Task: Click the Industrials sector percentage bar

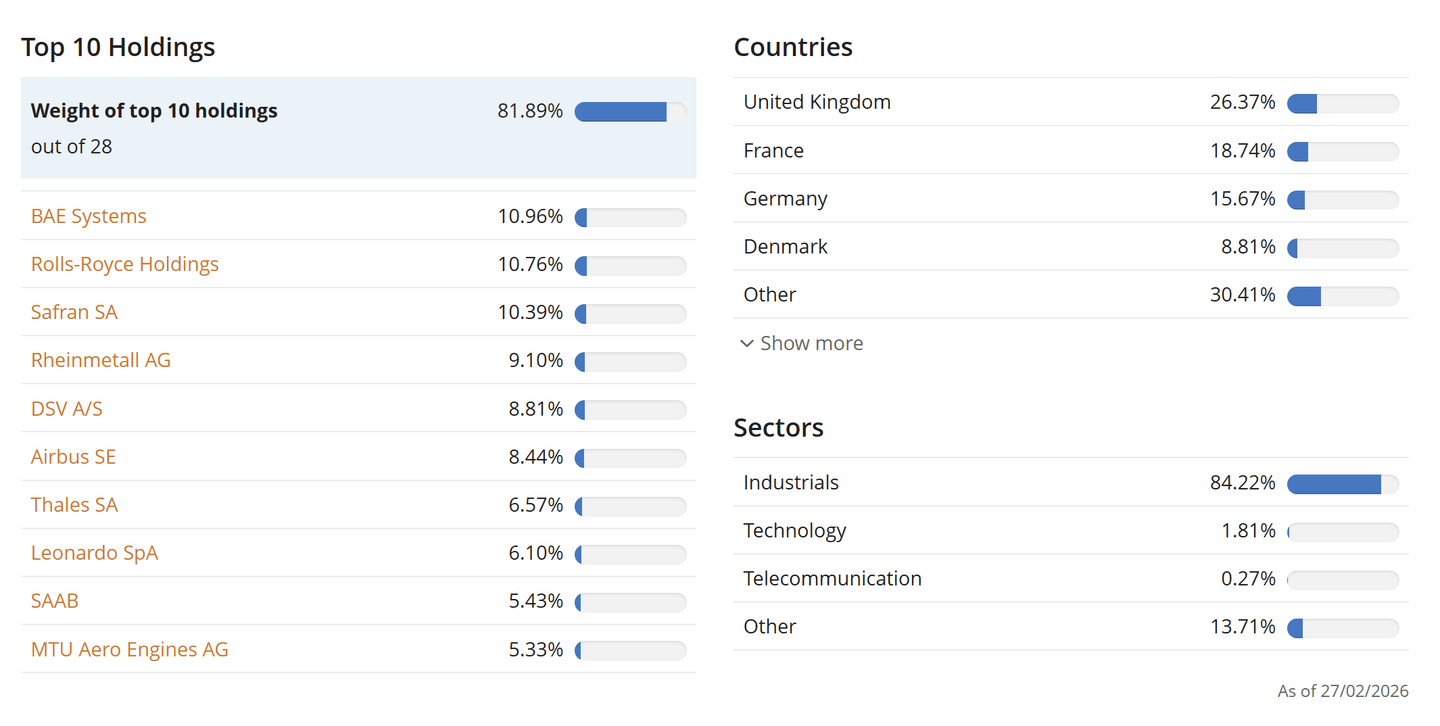Action: pos(1342,484)
